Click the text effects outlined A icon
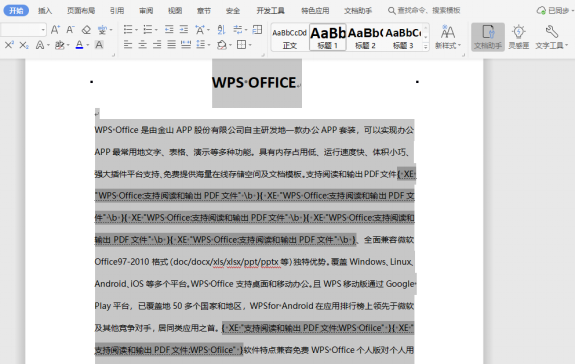Viewport: 576px width, 364px height. [40, 45]
